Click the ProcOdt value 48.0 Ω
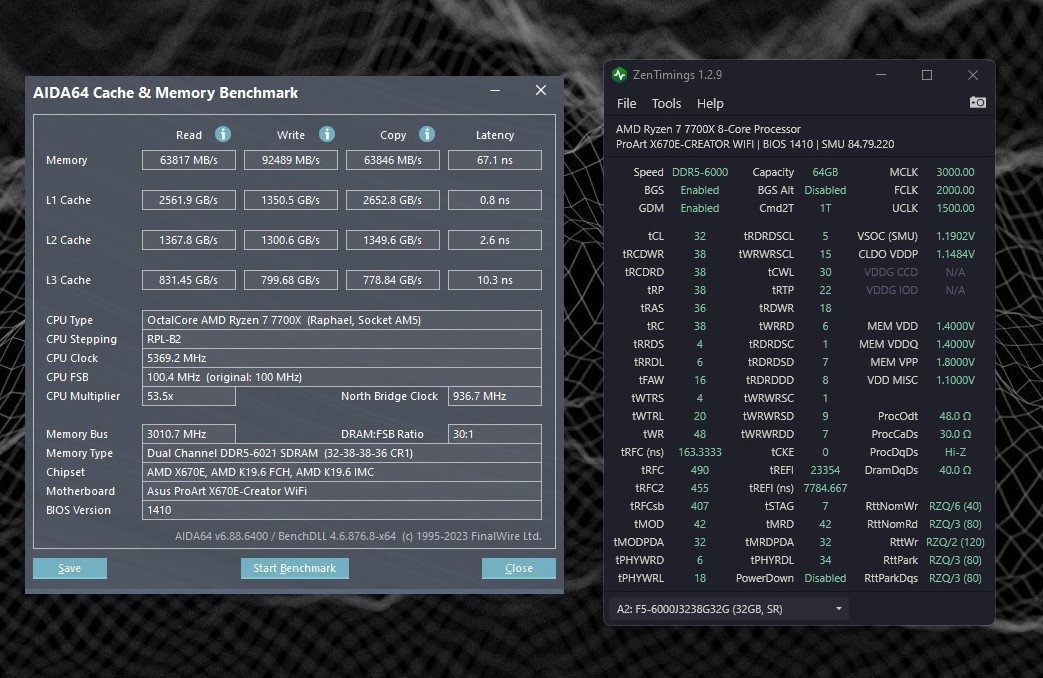This screenshot has width=1043, height=678. click(x=955, y=416)
